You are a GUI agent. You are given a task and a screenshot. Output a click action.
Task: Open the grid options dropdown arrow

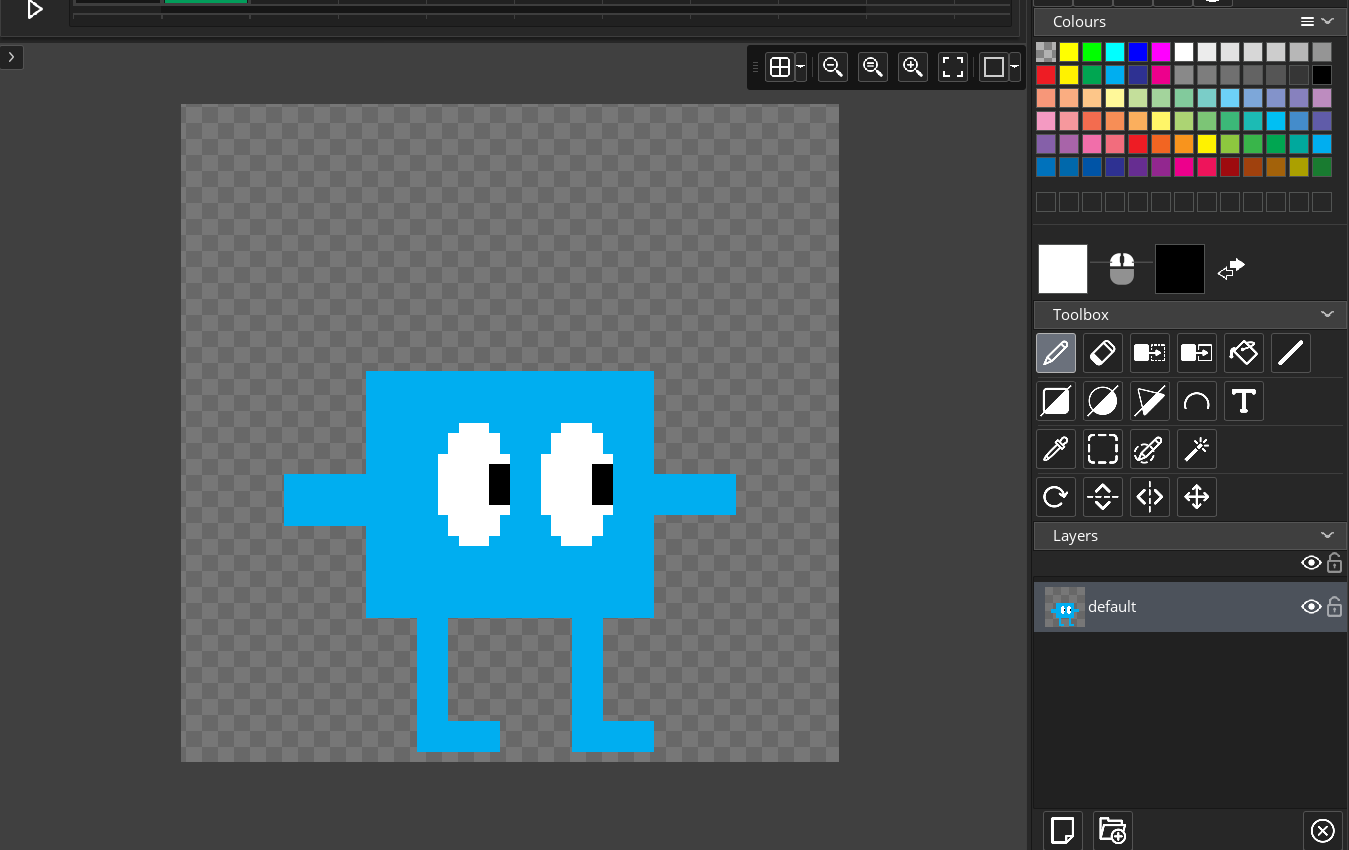[801, 67]
